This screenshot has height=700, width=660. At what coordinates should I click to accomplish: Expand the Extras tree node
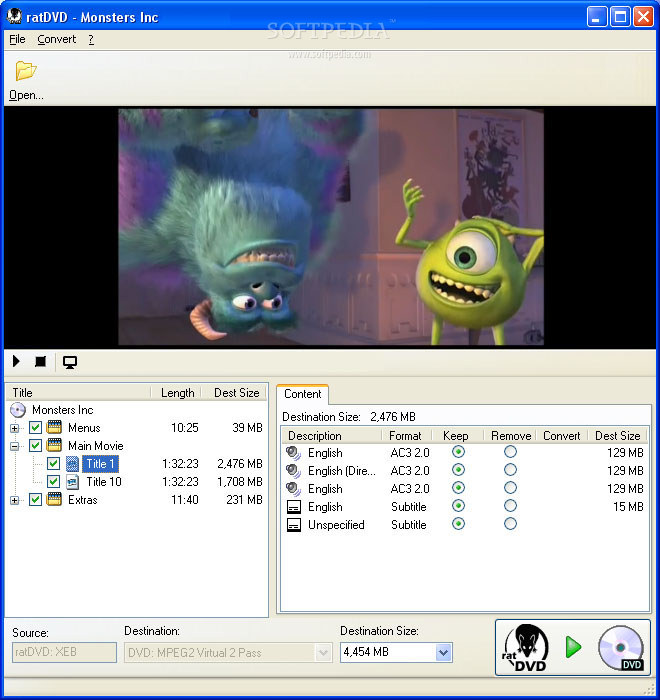(x=15, y=500)
